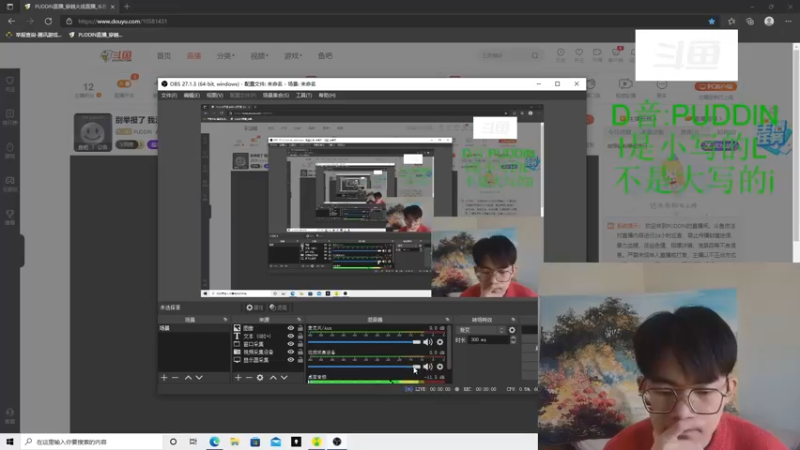Viewport: 800px width, 450px height.
Task: Select the Video Capture Device source row
Action: pyautogui.click(x=268, y=352)
